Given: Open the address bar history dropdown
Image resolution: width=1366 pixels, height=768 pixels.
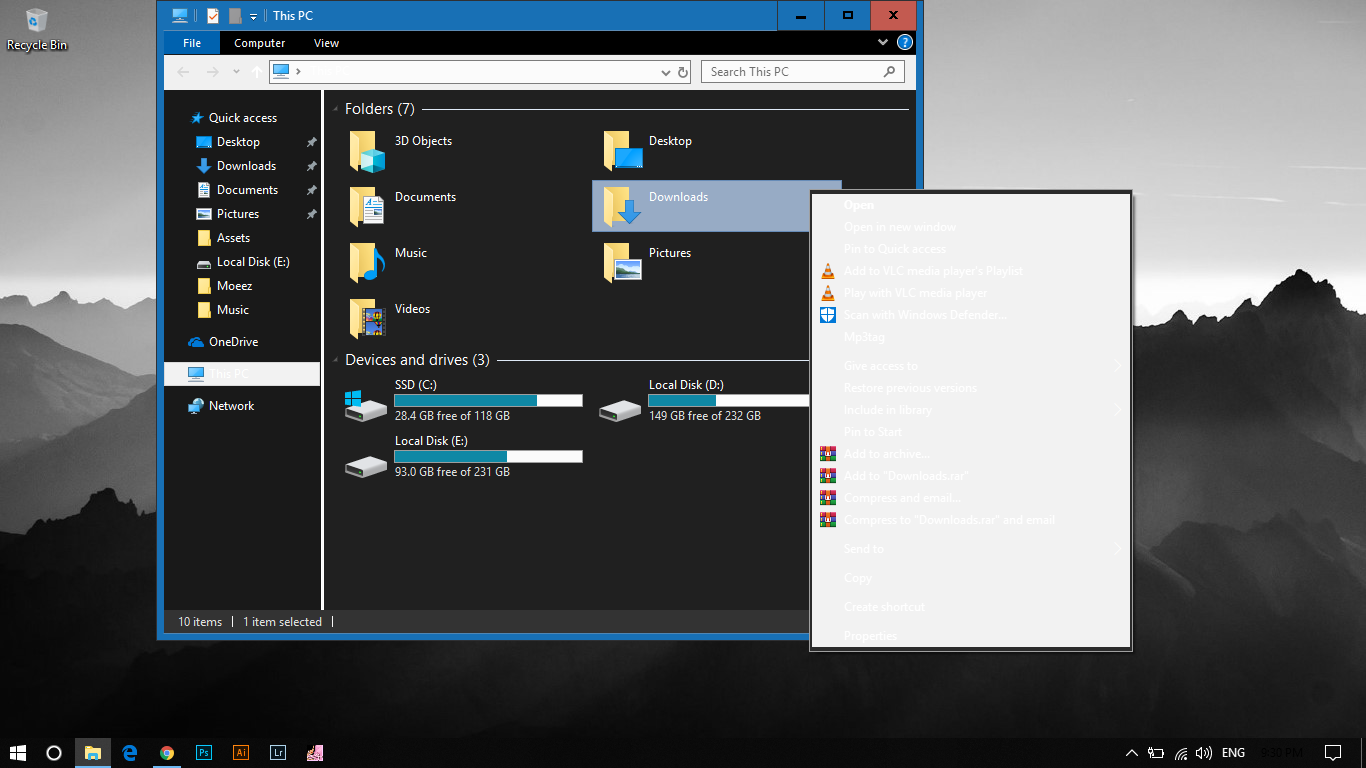Looking at the screenshot, I should pos(667,72).
